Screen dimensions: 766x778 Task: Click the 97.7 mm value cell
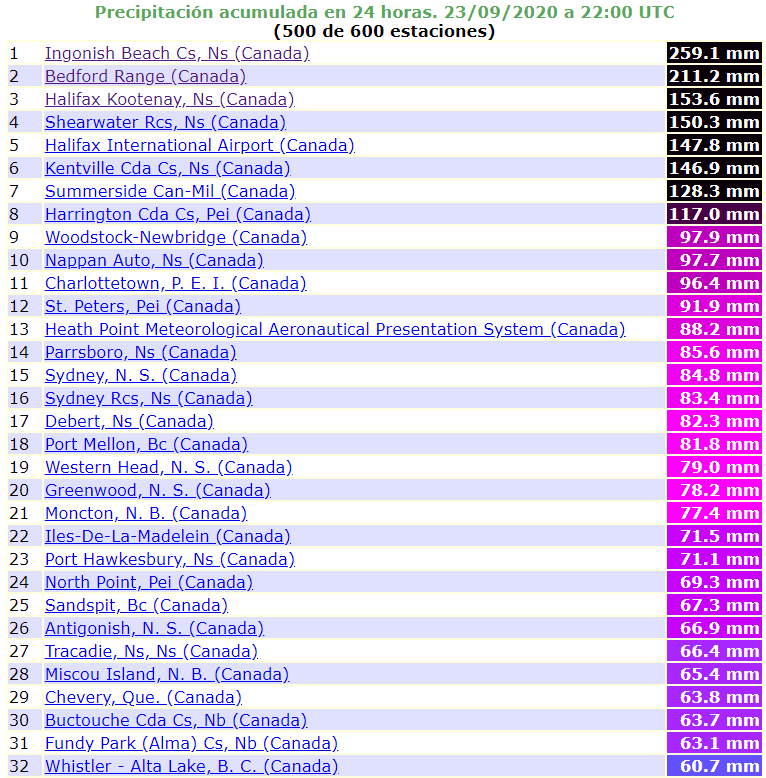click(x=714, y=260)
